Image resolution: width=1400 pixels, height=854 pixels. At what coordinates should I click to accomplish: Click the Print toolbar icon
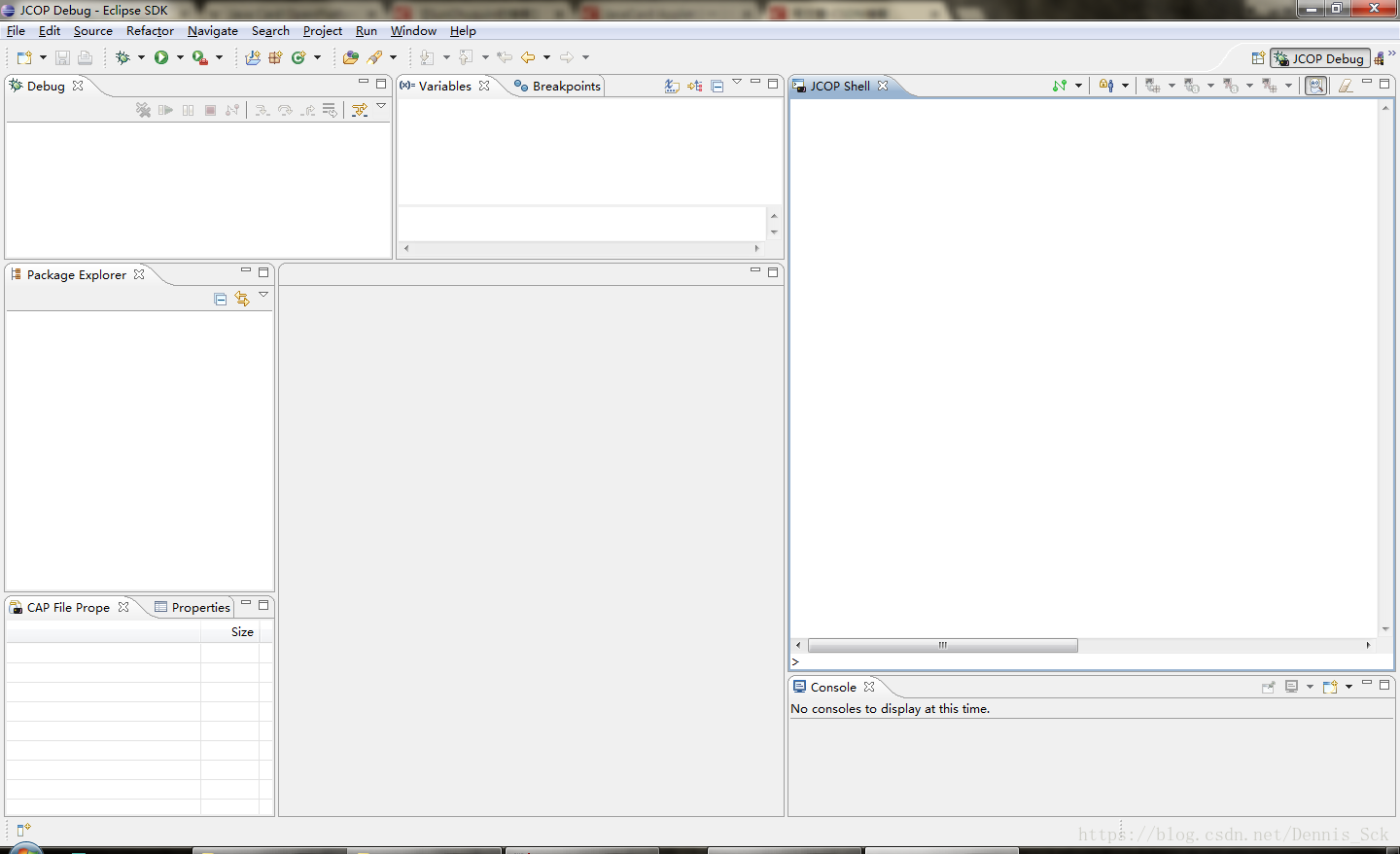pyautogui.click(x=85, y=58)
